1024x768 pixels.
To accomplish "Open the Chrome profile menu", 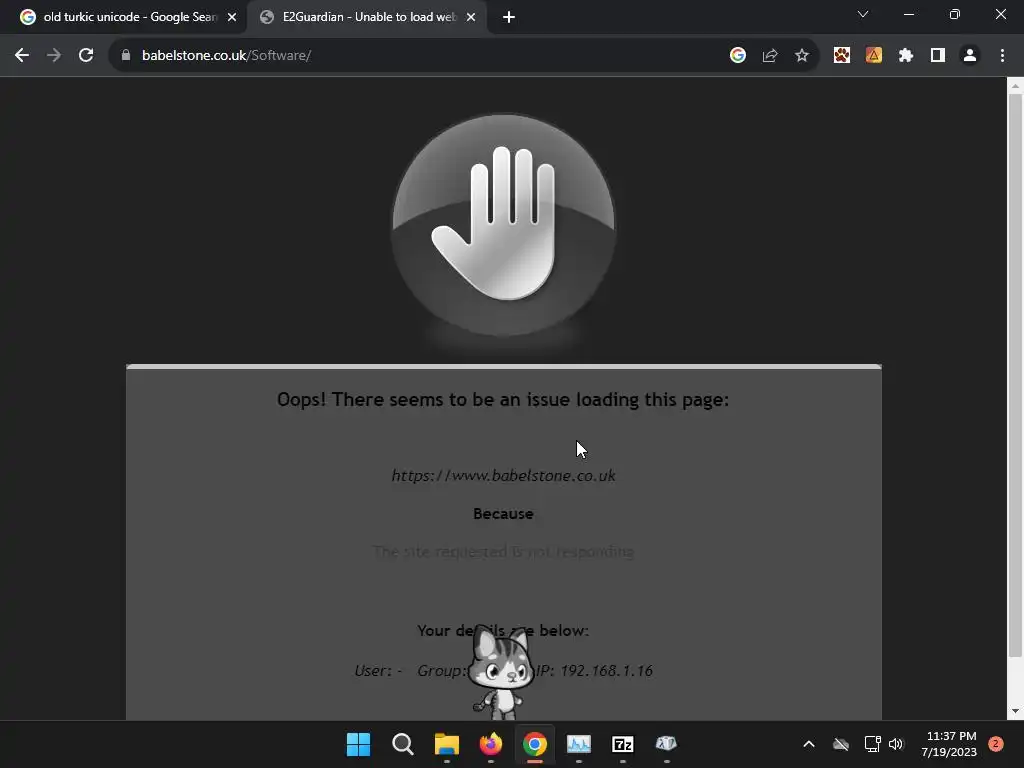I will click(x=970, y=56).
